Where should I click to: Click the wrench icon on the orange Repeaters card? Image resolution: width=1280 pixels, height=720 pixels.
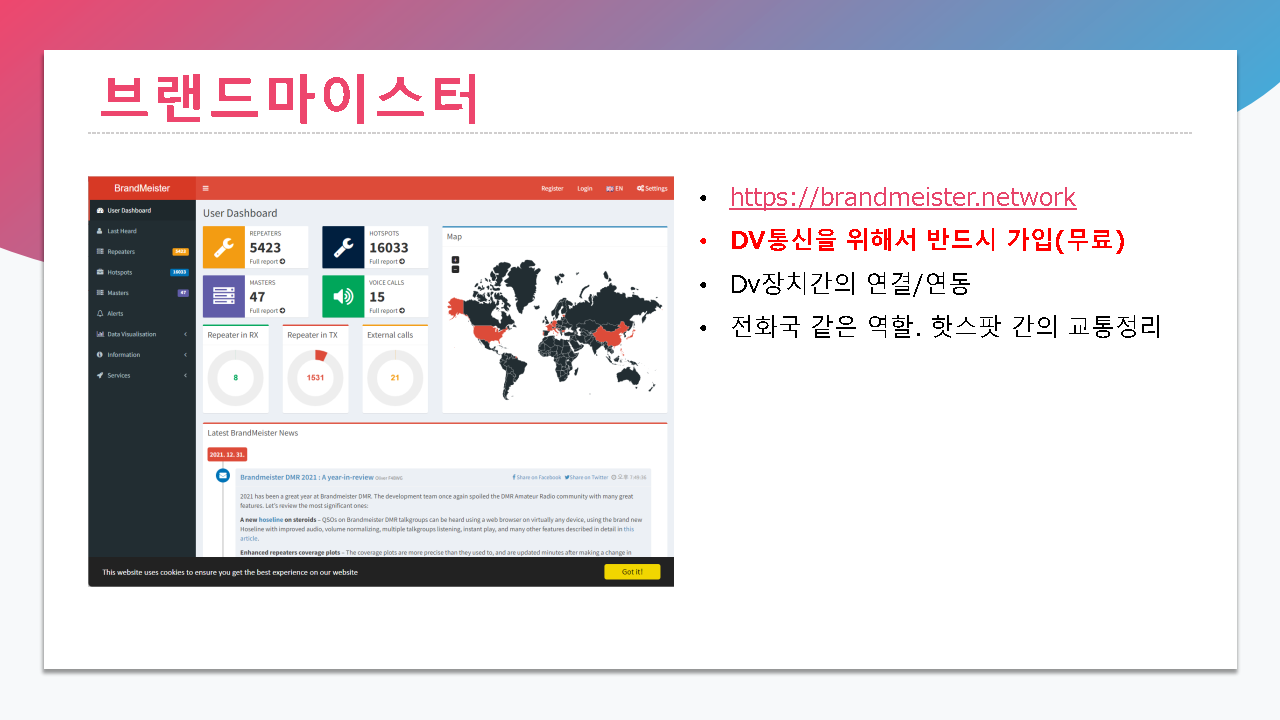(x=225, y=246)
